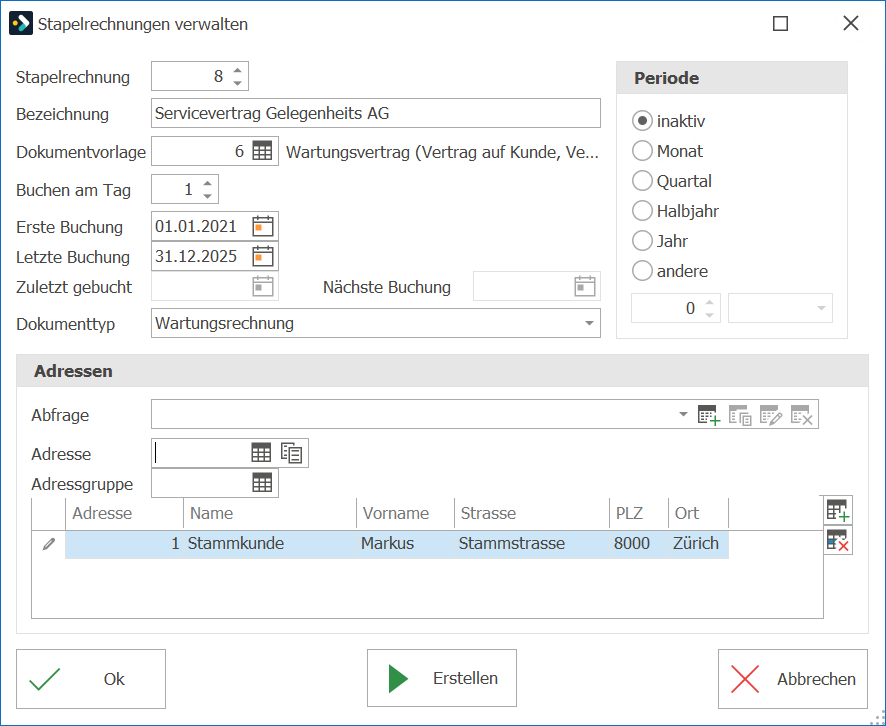
Task: Open the Zuletzt gebucht calendar icon
Action: coord(263,286)
